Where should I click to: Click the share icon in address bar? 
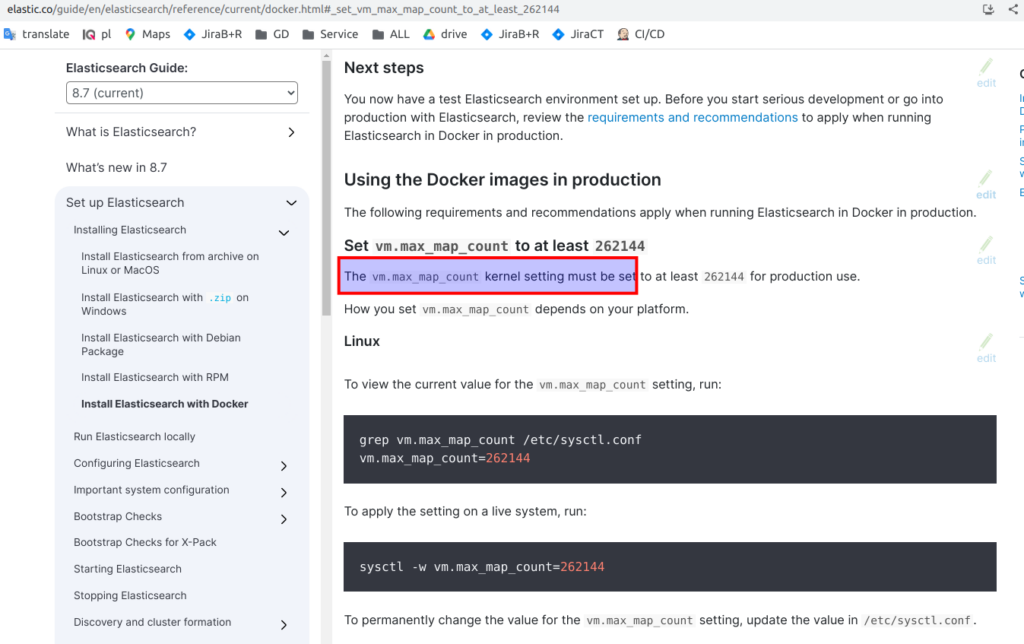[1013, 9]
